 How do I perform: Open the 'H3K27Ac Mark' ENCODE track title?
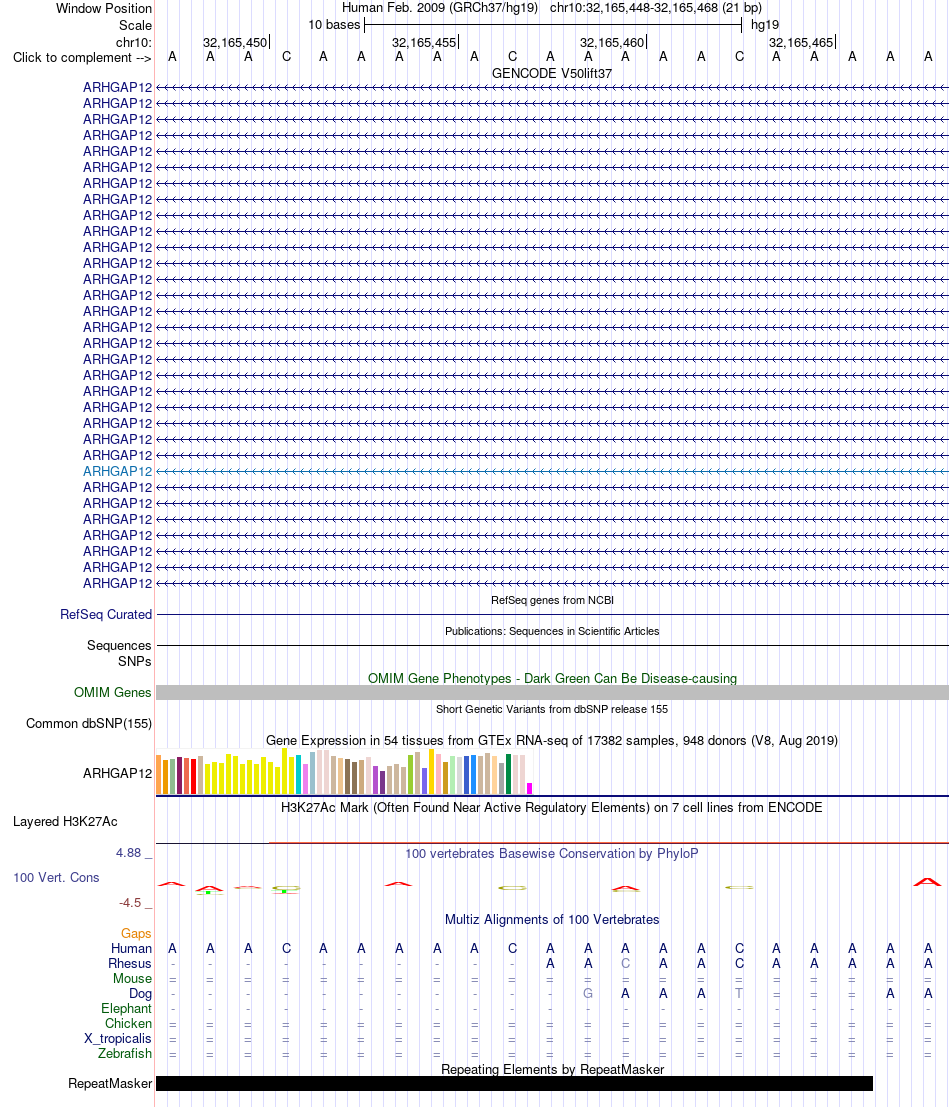tap(552, 808)
